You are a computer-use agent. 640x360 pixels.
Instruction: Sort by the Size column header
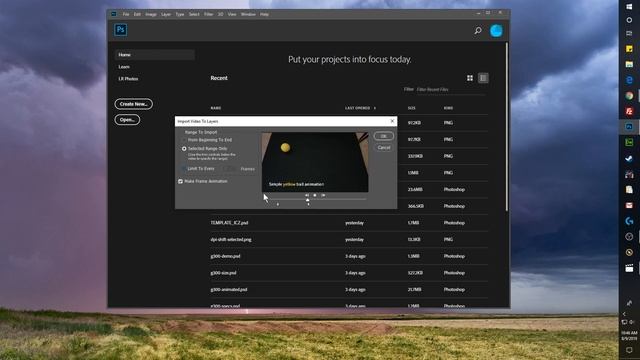coord(411,108)
